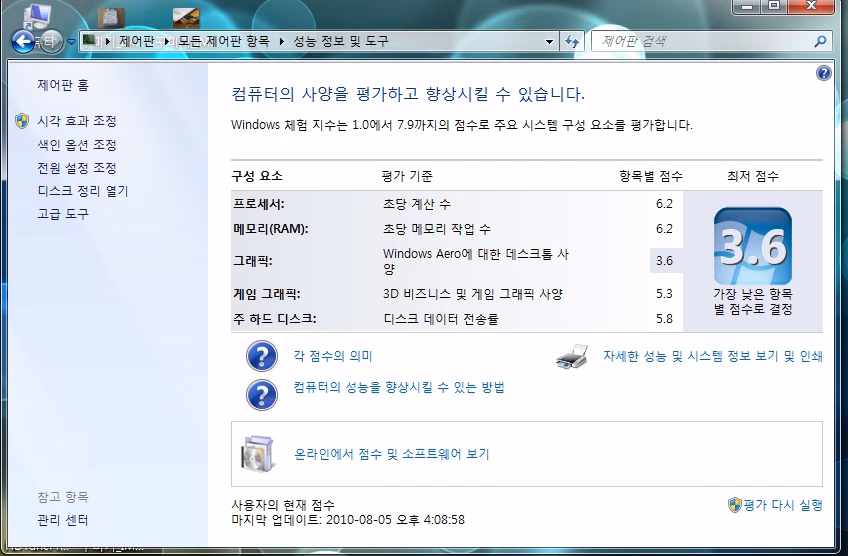Screen dimensions: 848x556
Task: Select 성능 정보 및 도구 breadcrumb
Action: [341, 41]
